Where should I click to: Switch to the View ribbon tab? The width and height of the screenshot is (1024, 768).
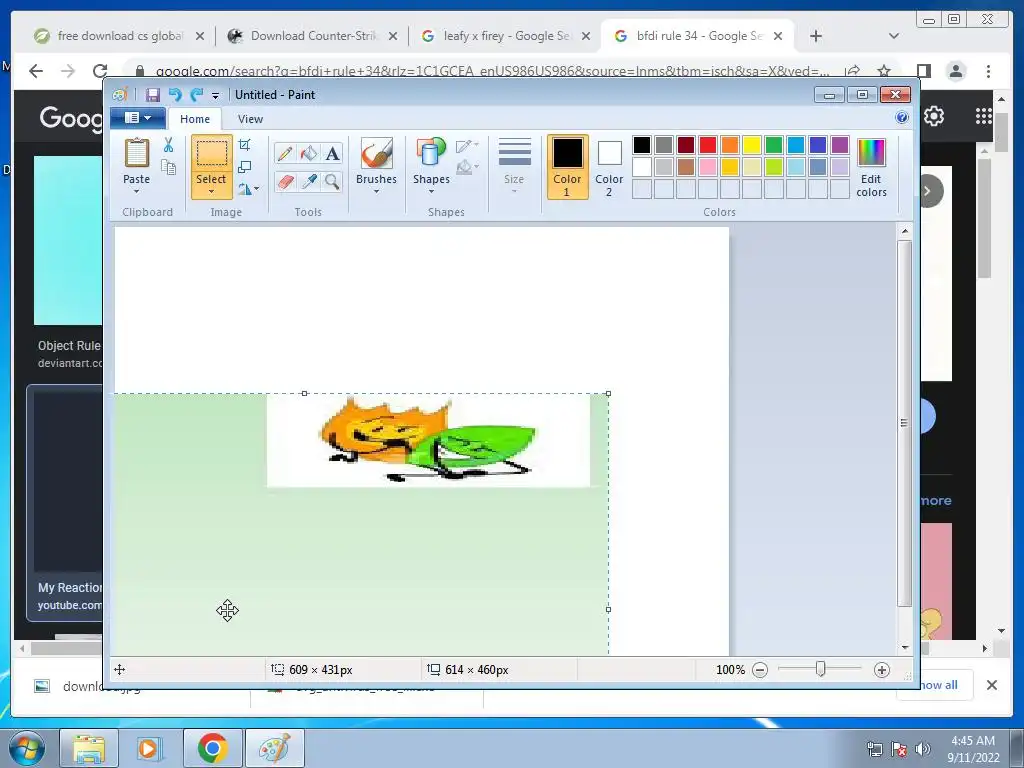(250, 119)
